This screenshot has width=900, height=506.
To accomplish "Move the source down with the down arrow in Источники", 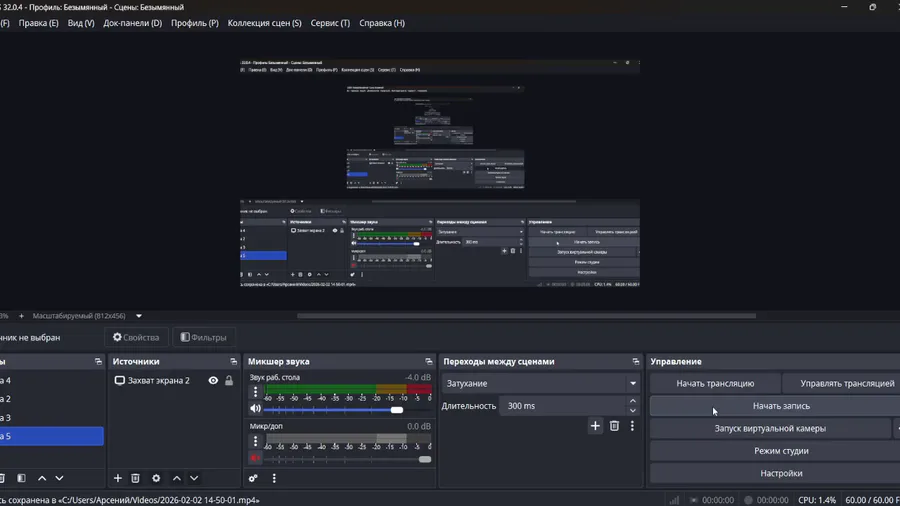I will (x=194, y=478).
